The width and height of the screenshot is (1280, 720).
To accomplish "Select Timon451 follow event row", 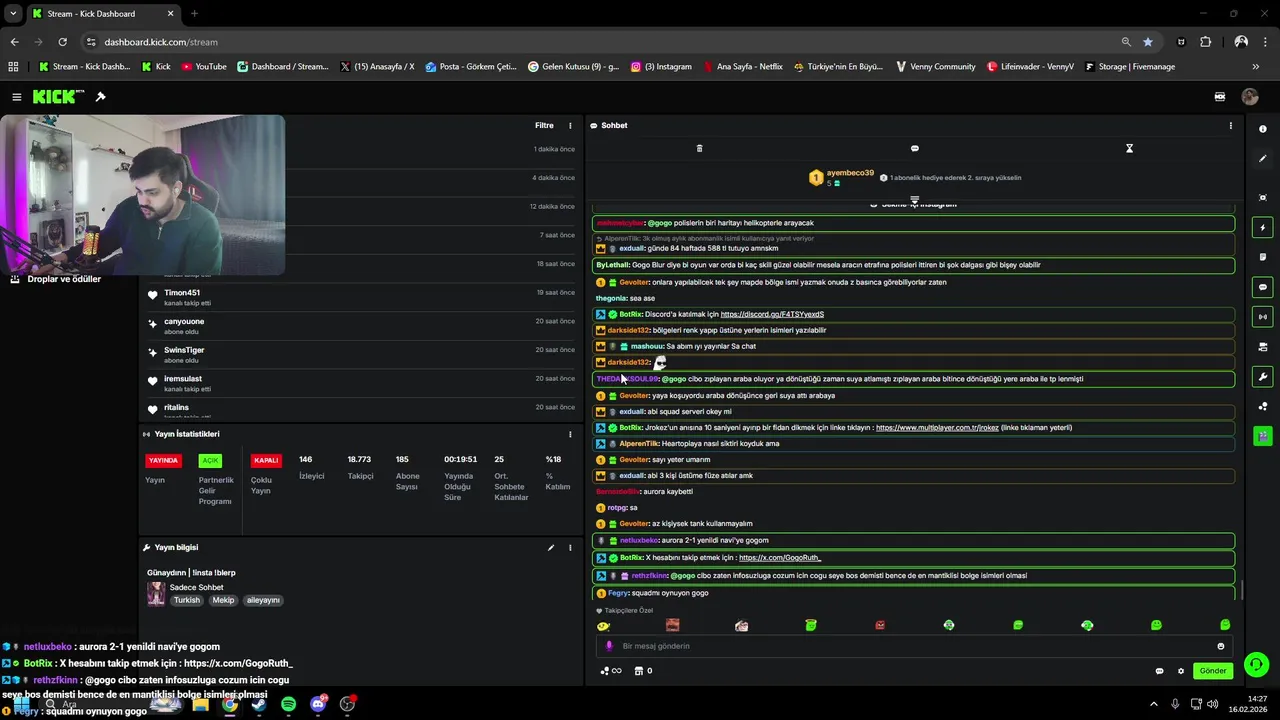I will 360,297.
